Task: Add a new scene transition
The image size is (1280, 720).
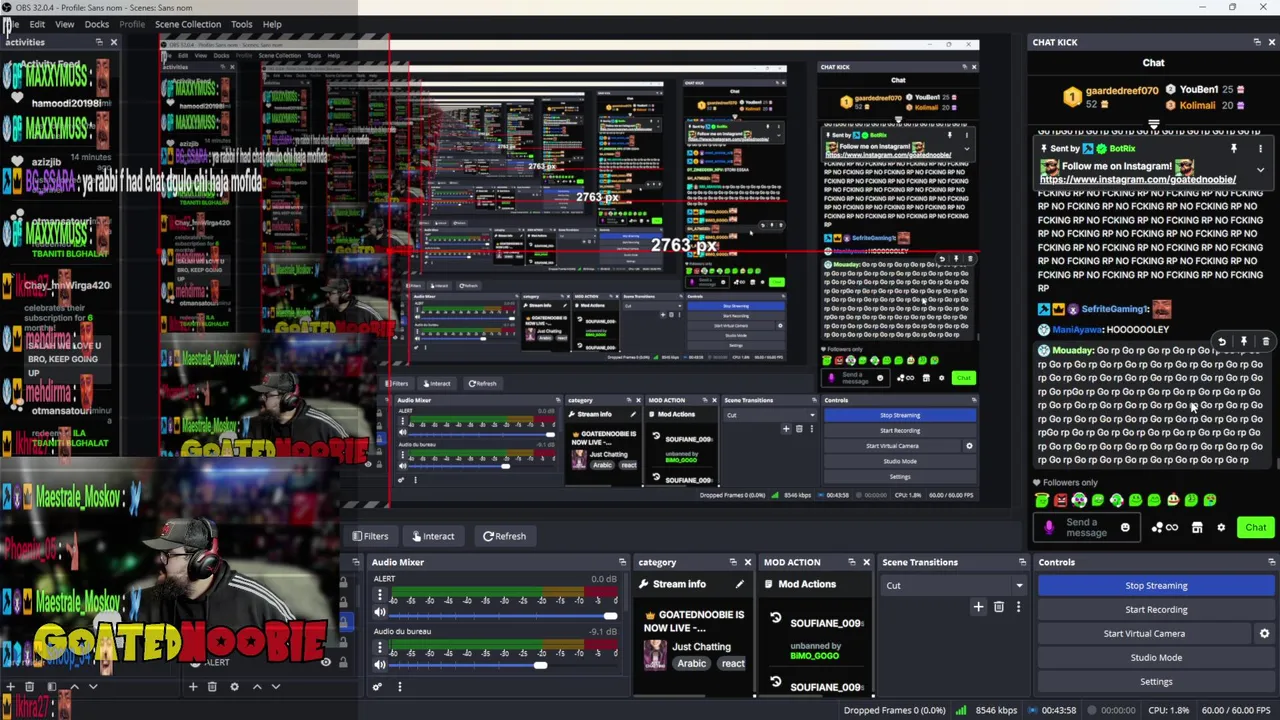Action: pos(978,607)
